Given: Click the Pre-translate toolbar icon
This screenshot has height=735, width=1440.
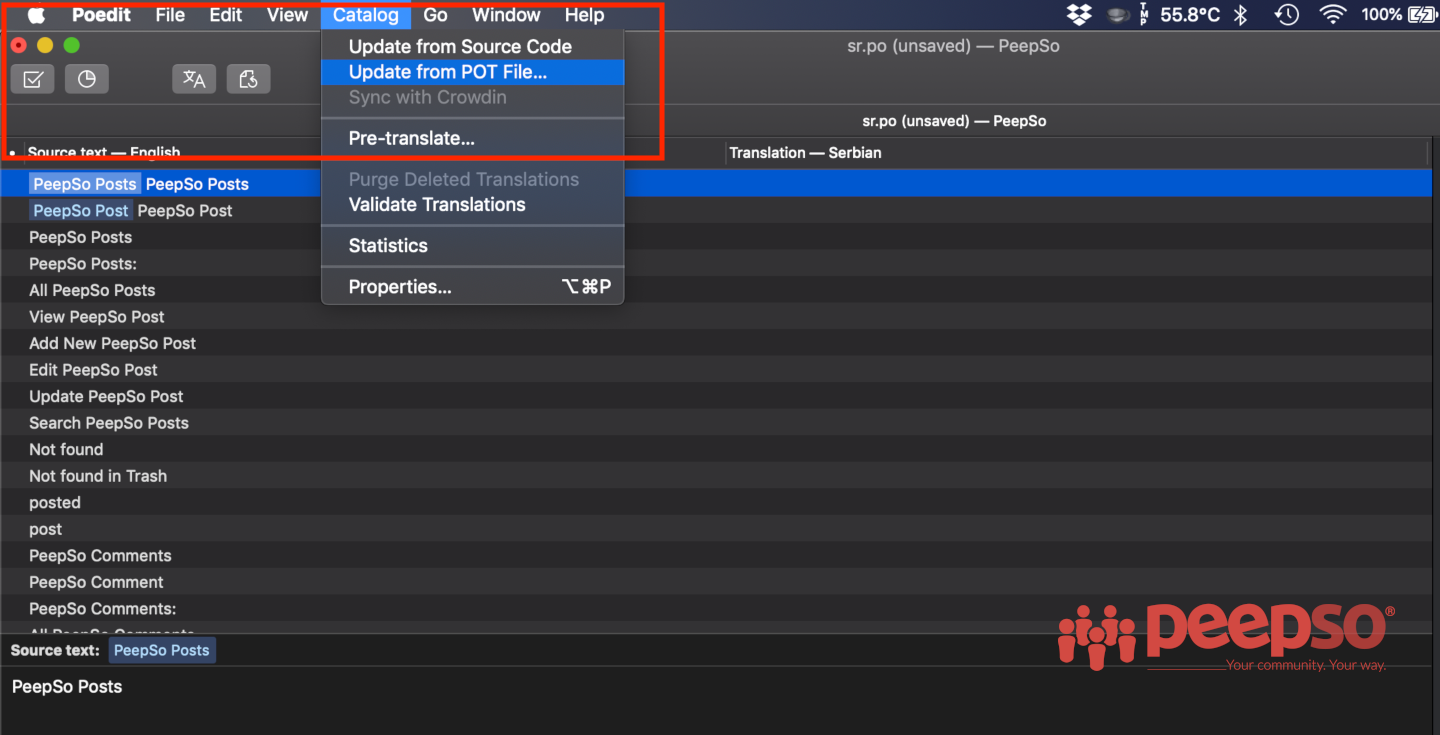Looking at the screenshot, I should [x=194, y=79].
